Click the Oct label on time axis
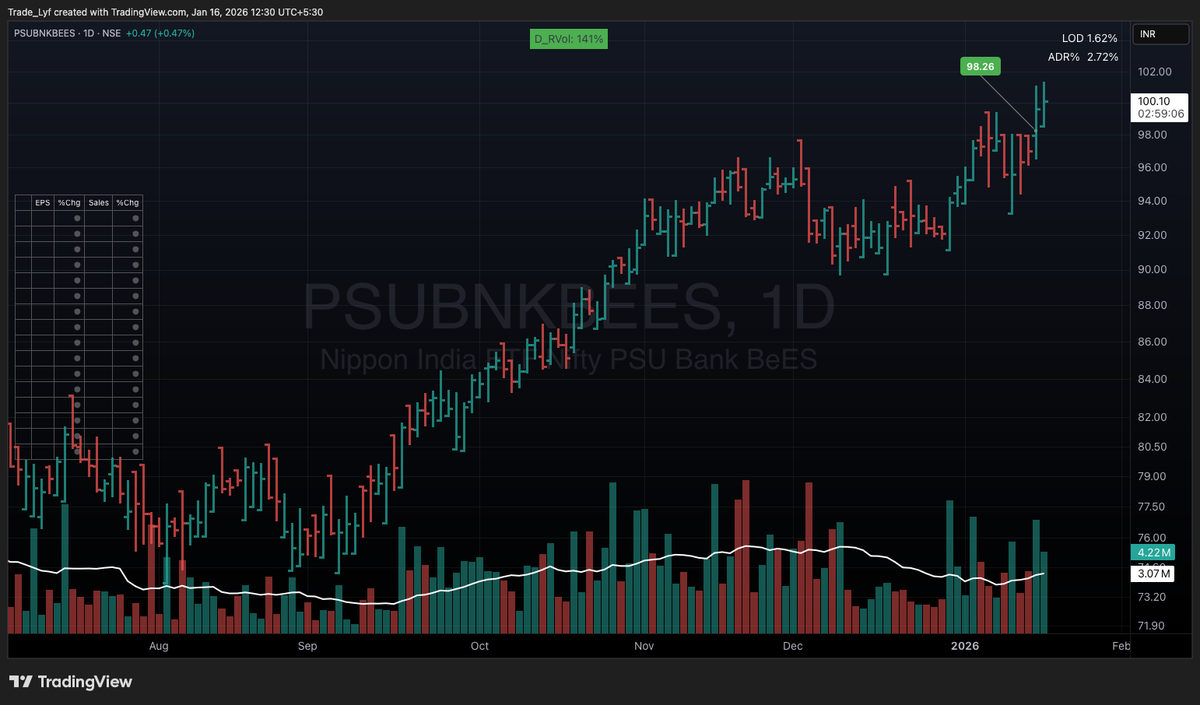 tap(479, 646)
